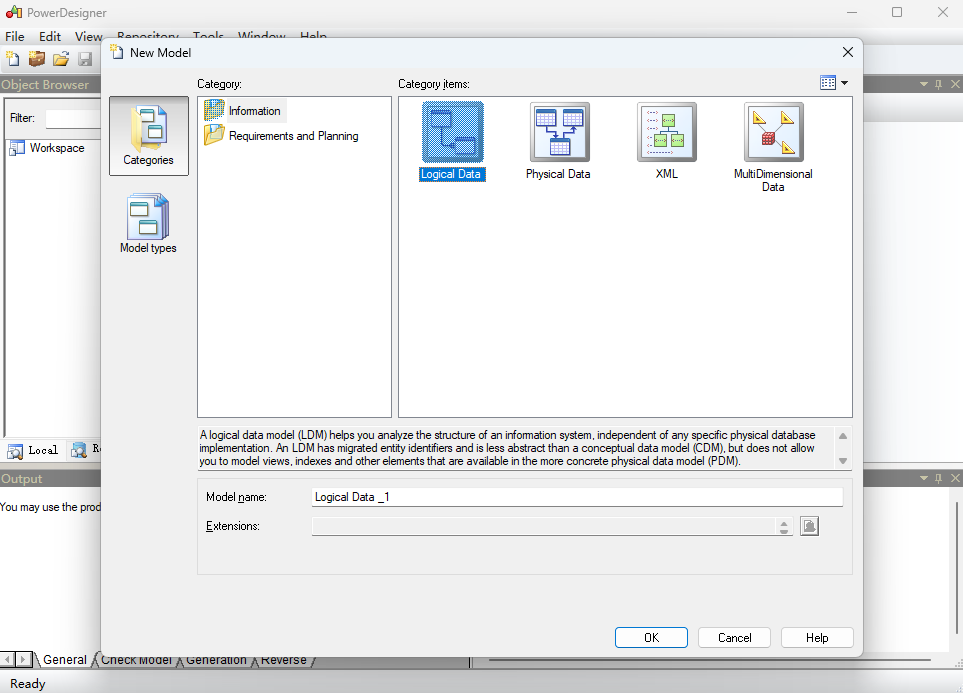Pick the MultiDimensional Data model icon

coord(773,132)
